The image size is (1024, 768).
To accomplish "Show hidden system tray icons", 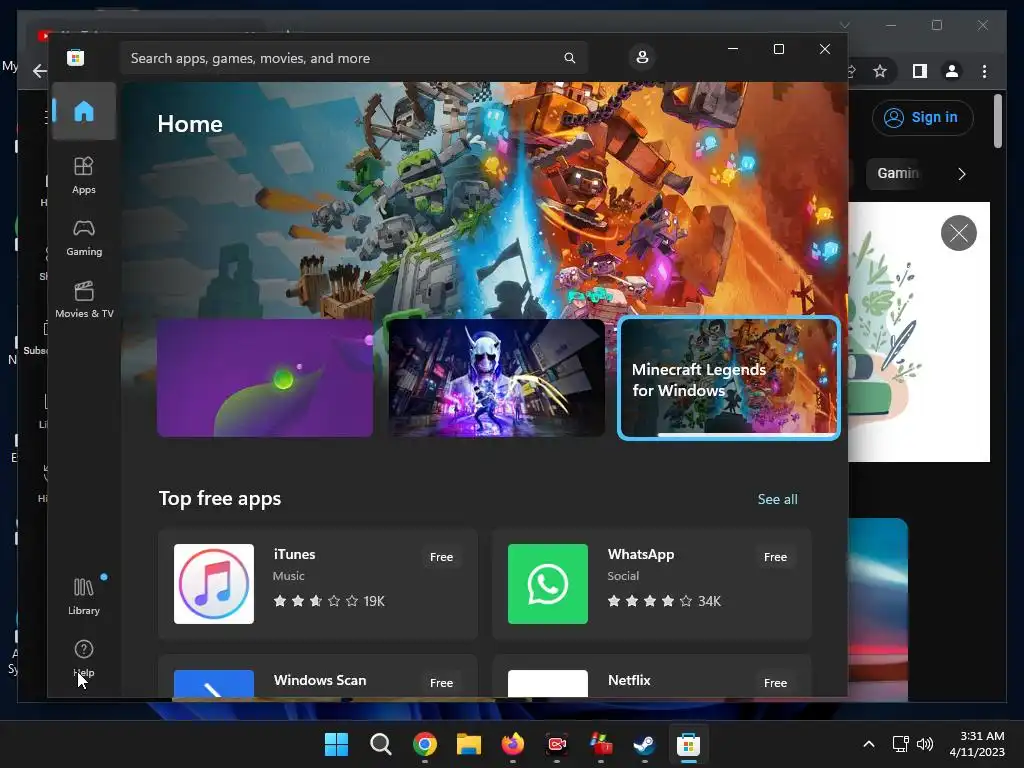I will [x=869, y=744].
